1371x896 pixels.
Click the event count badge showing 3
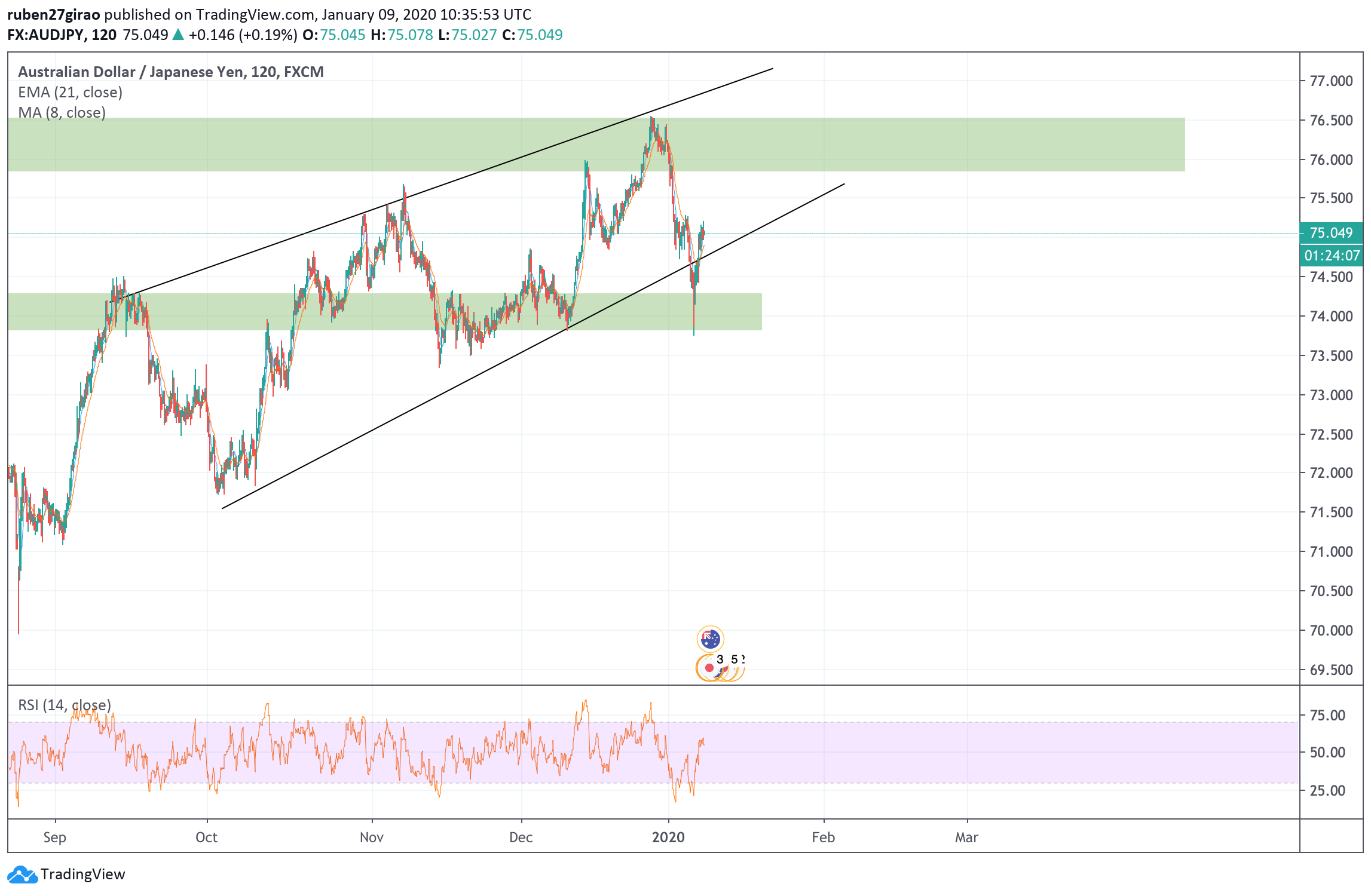tap(720, 659)
